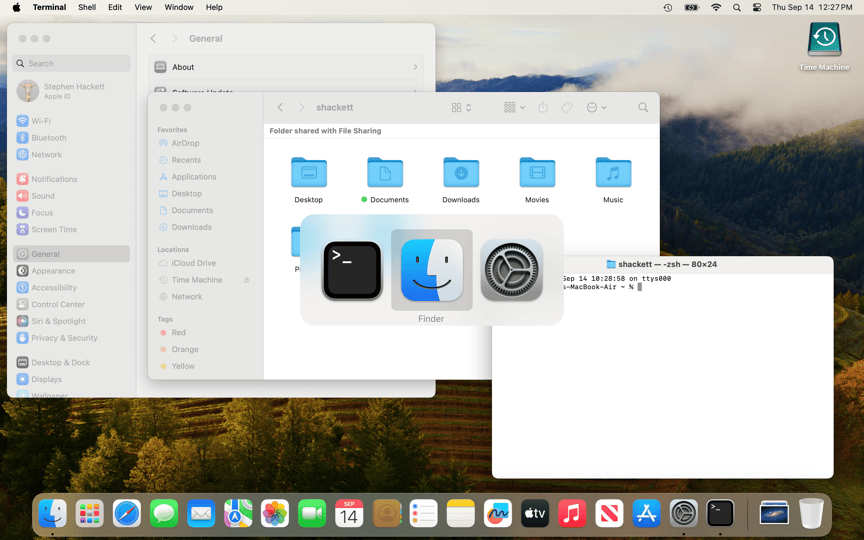864x540 pixels.
Task: Open Contacts from the Dock
Action: (386, 514)
